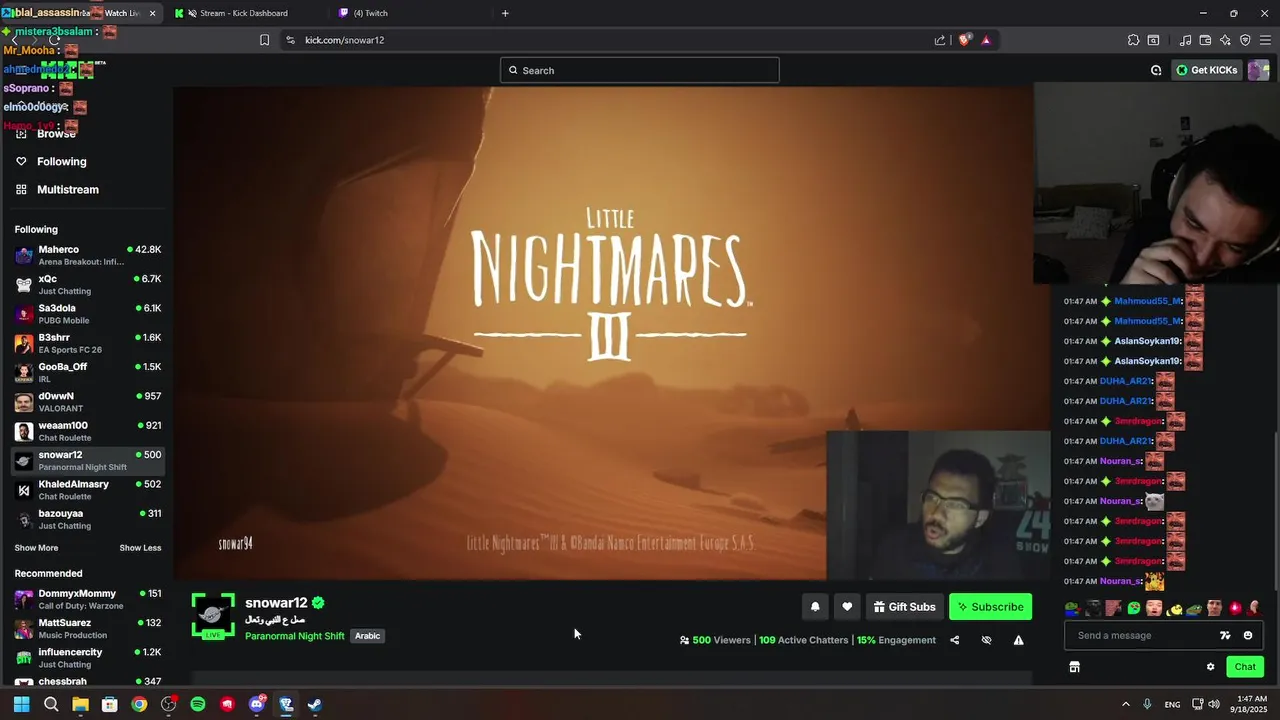Open KhaledAlmasry channel in sidebar

tap(88, 490)
